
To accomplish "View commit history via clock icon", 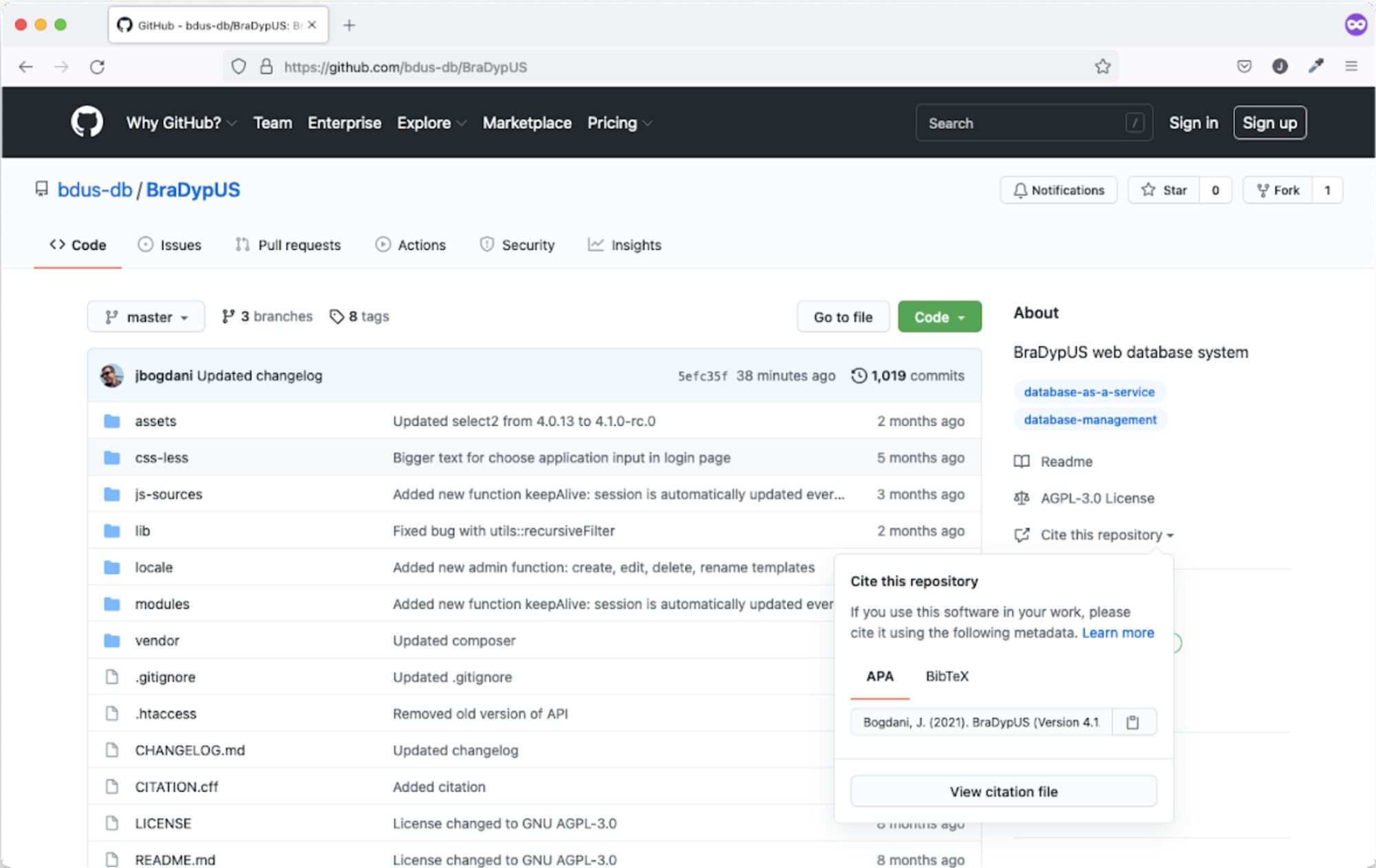I will pos(859,376).
